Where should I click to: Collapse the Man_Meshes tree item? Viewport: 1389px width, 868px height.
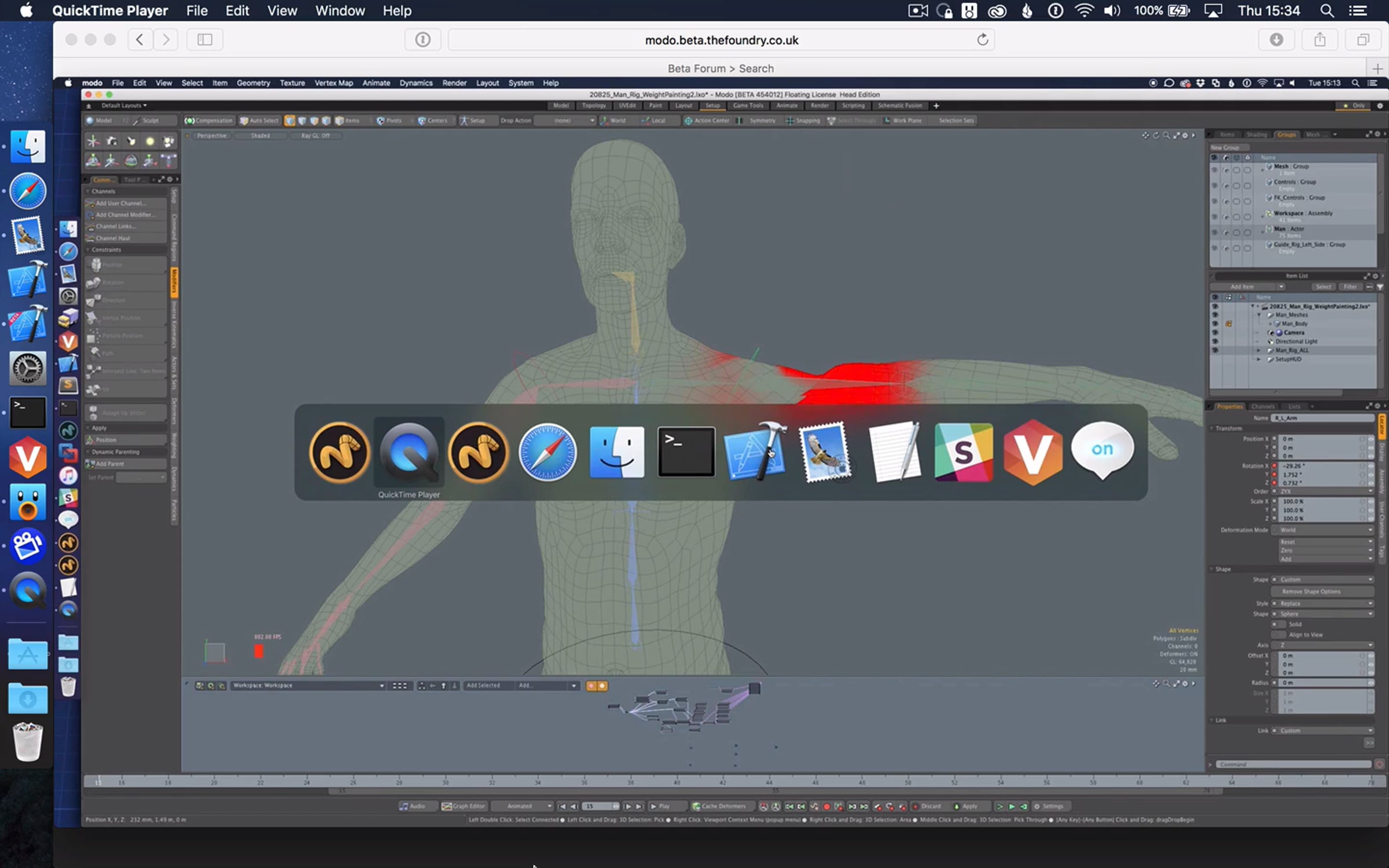[x=1258, y=315]
